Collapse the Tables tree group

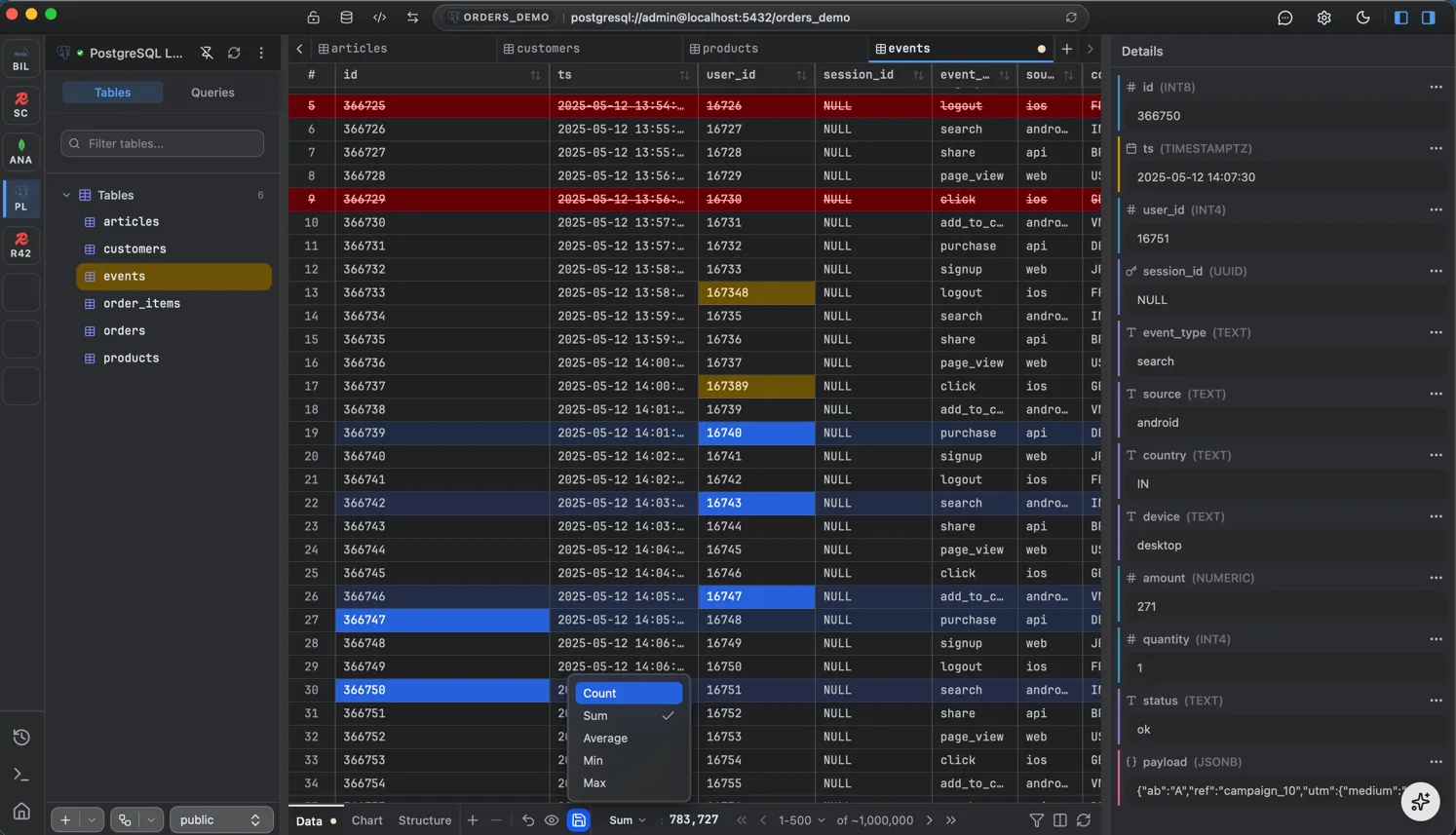point(66,195)
